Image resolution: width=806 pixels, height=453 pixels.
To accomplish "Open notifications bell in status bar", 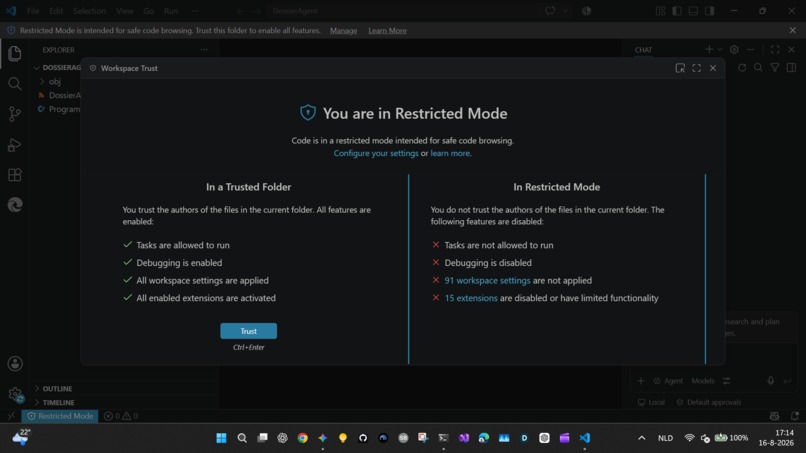I will click(795, 416).
